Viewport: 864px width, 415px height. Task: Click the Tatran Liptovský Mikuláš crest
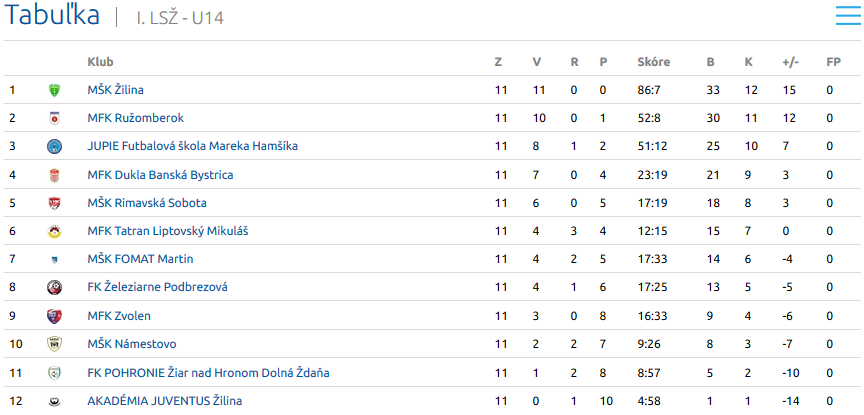point(55,231)
